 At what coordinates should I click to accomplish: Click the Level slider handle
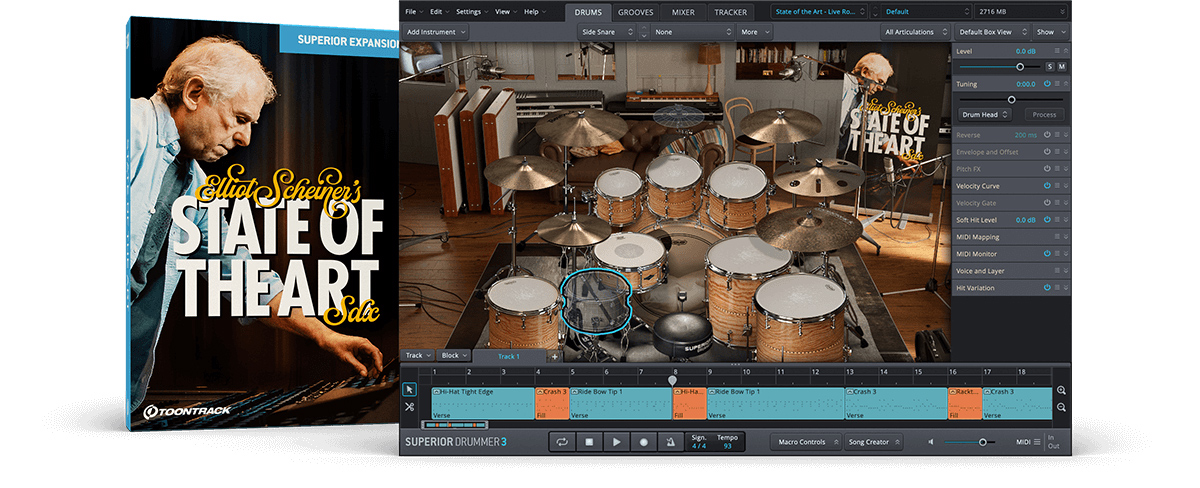(1020, 66)
